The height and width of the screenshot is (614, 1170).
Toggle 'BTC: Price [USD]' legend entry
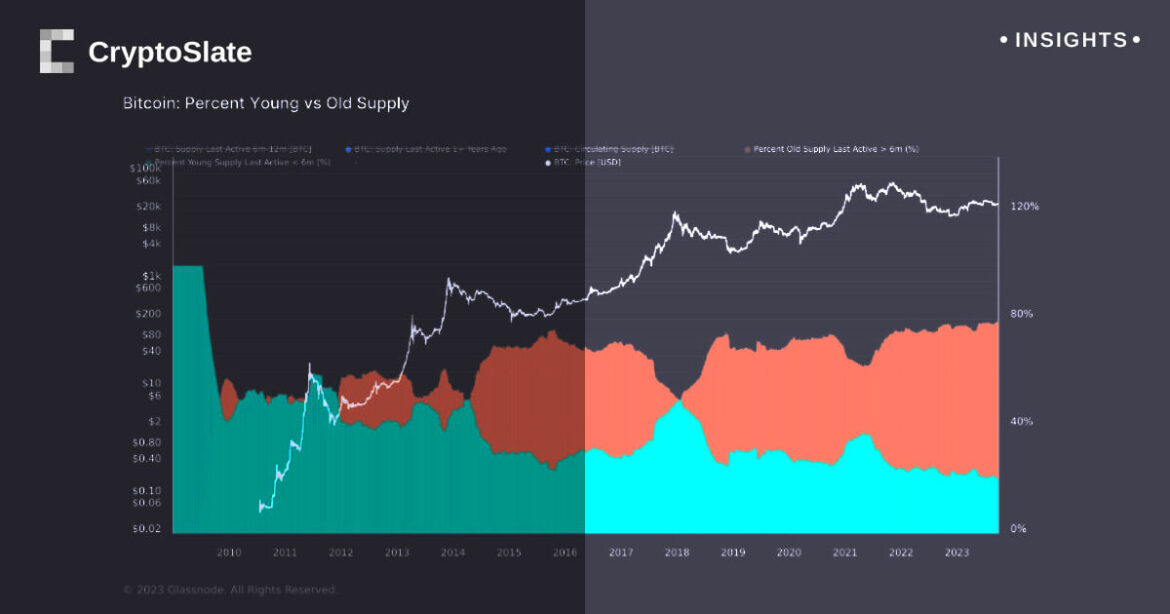pyautogui.click(x=587, y=162)
